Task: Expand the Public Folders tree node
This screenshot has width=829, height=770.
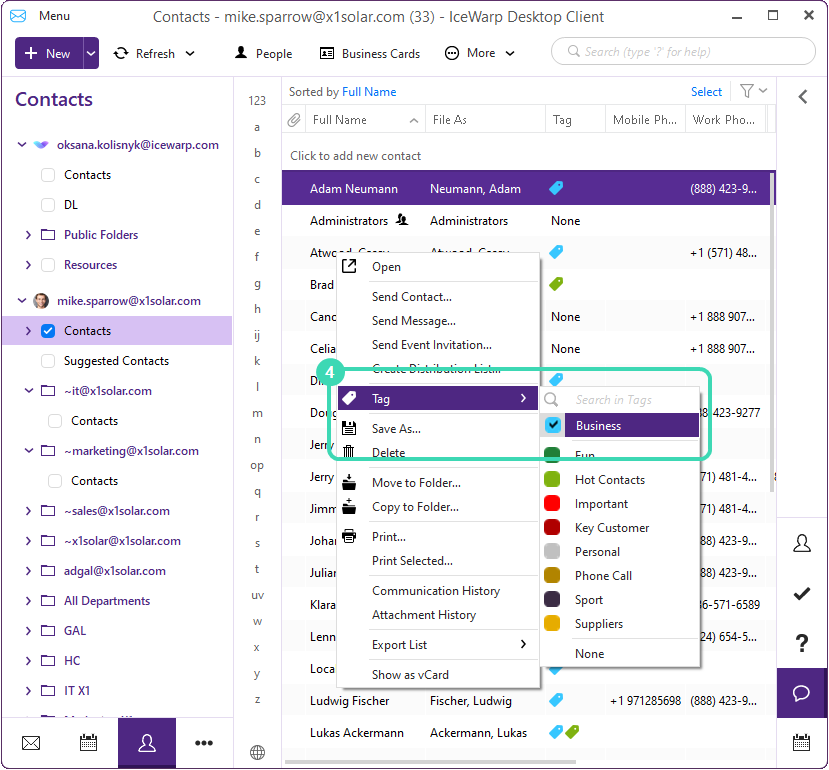Action: point(28,235)
